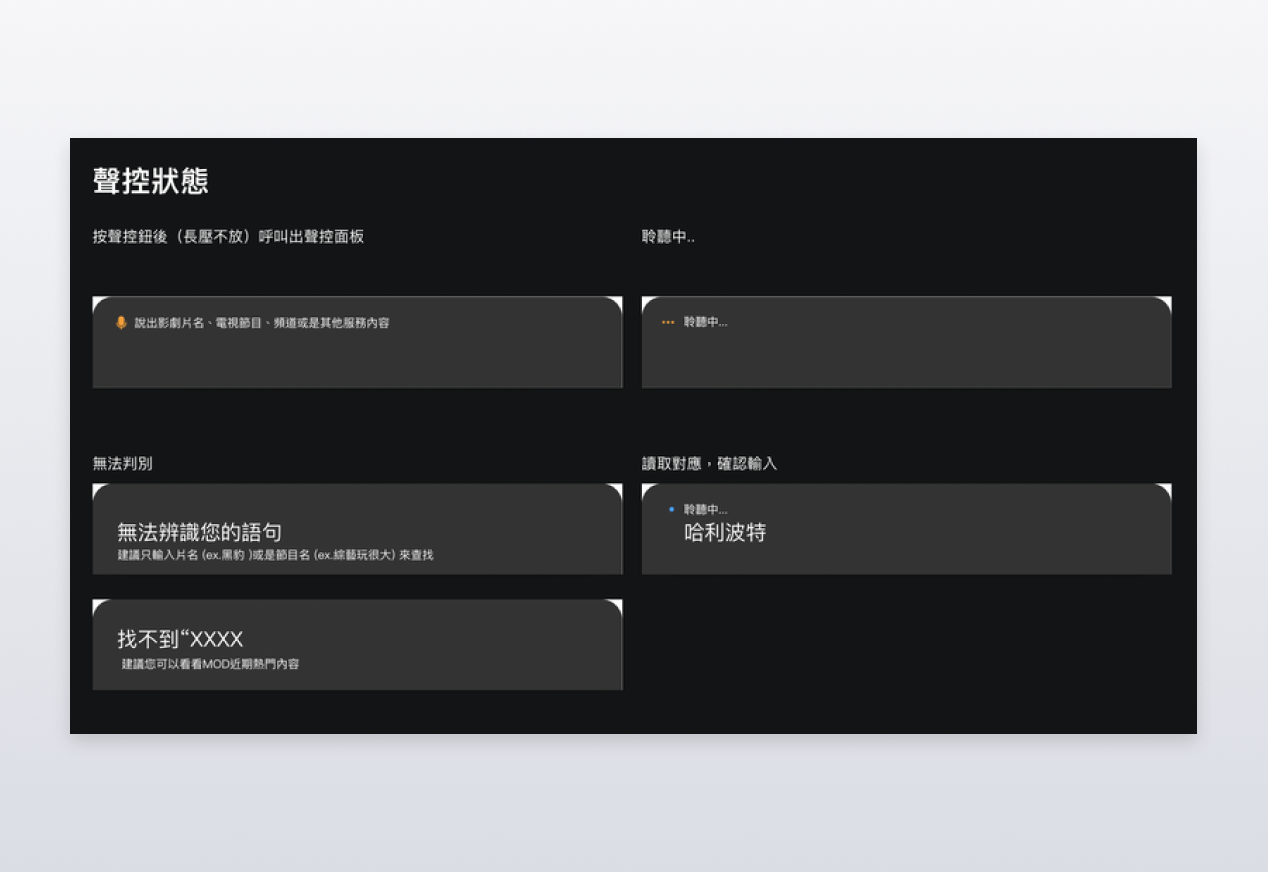Click the orange three-dot listening indicator
This screenshot has height=872, width=1268.
coord(668,323)
